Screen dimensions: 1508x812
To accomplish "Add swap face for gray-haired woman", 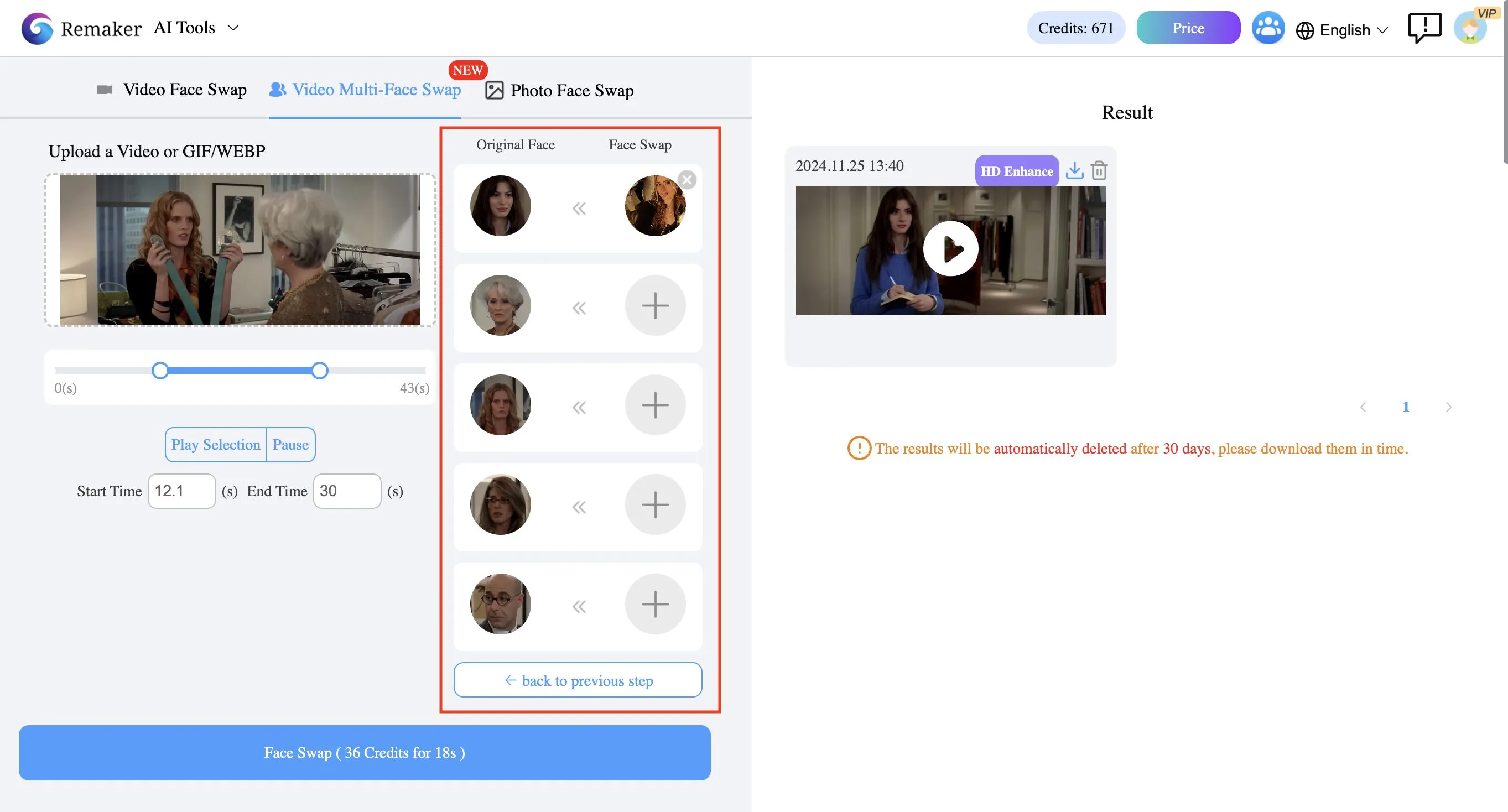I will pyautogui.click(x=655, y=305).
